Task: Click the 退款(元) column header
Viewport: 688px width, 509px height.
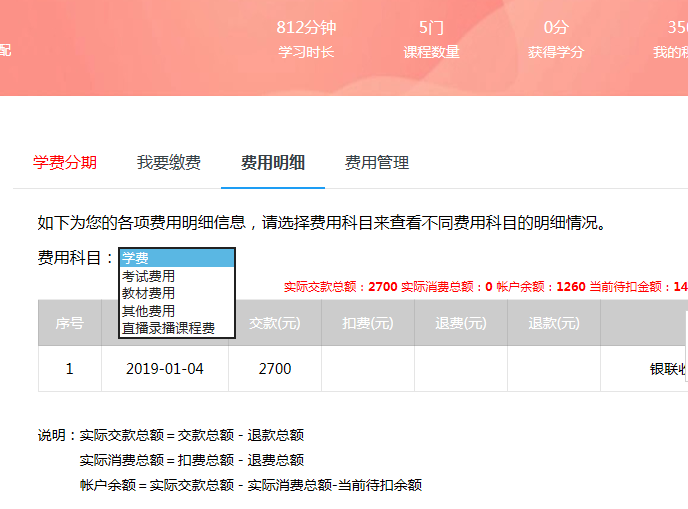Action: click(x=553, y=323)
